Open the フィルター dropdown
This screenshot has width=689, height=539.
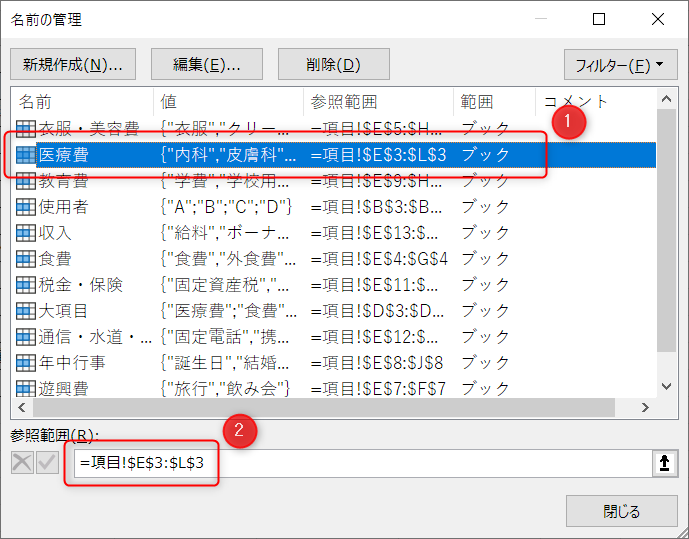click(620, 65)
